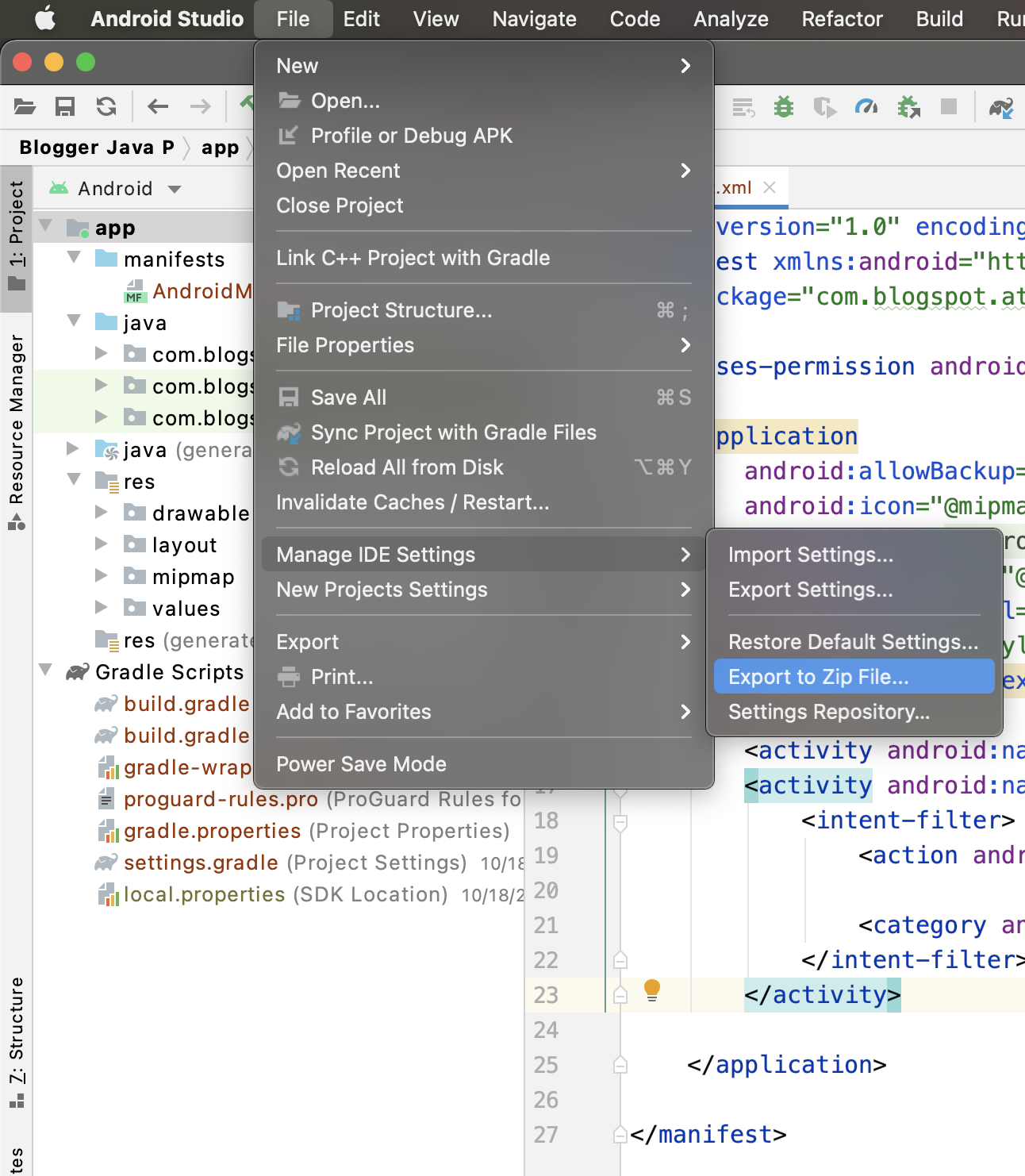Viewport: 1025px width, 1176px height.
Task: Click the Apply changes list icon in toolbar
Action: (x=743, y=107)
